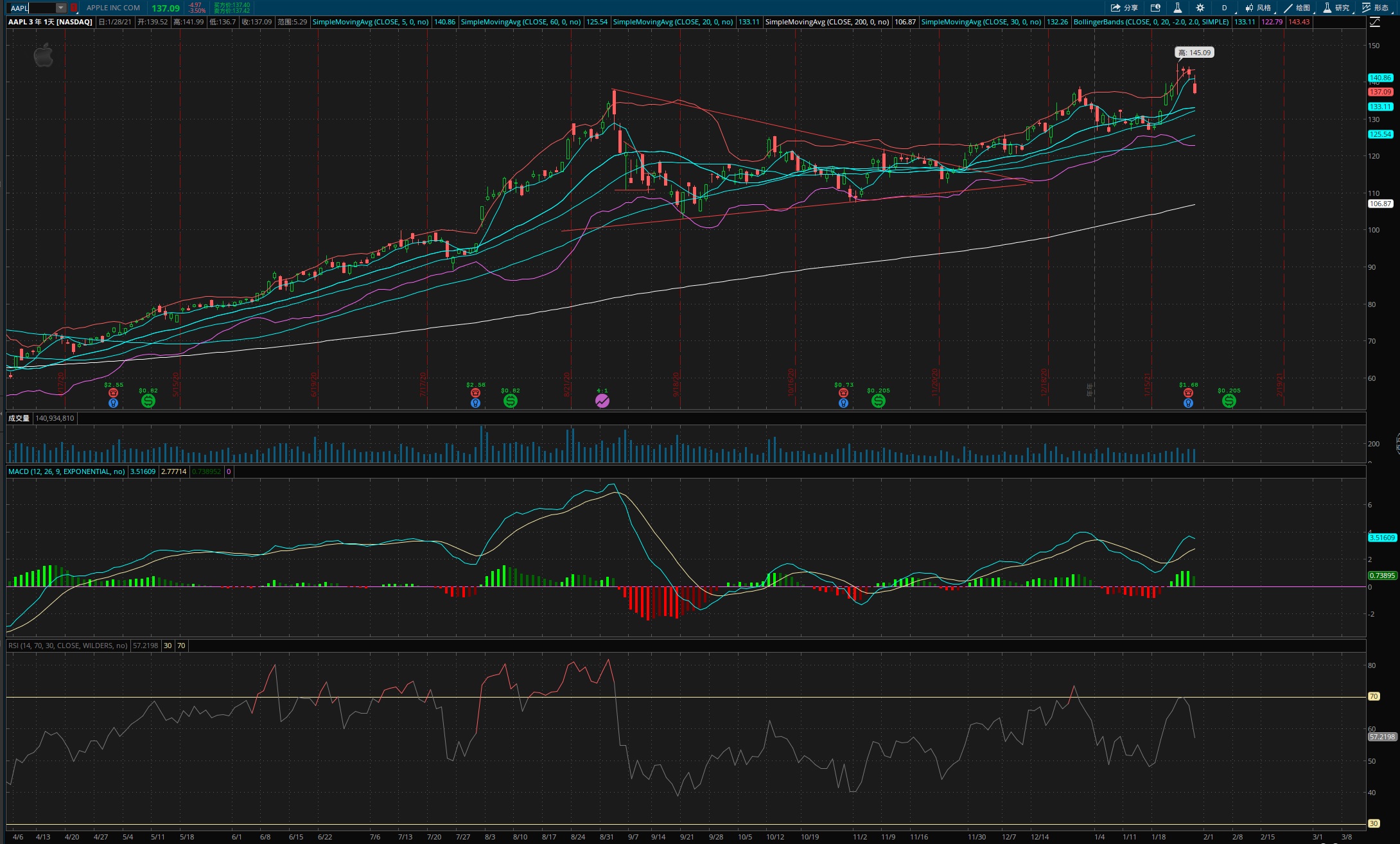Click the $2.58 earnings phone icon
Image resolution: width=1400 pixels, height=844 pixels.
[475, 392]
